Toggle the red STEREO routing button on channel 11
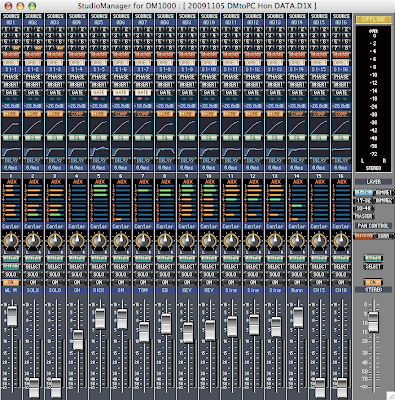 231,55
